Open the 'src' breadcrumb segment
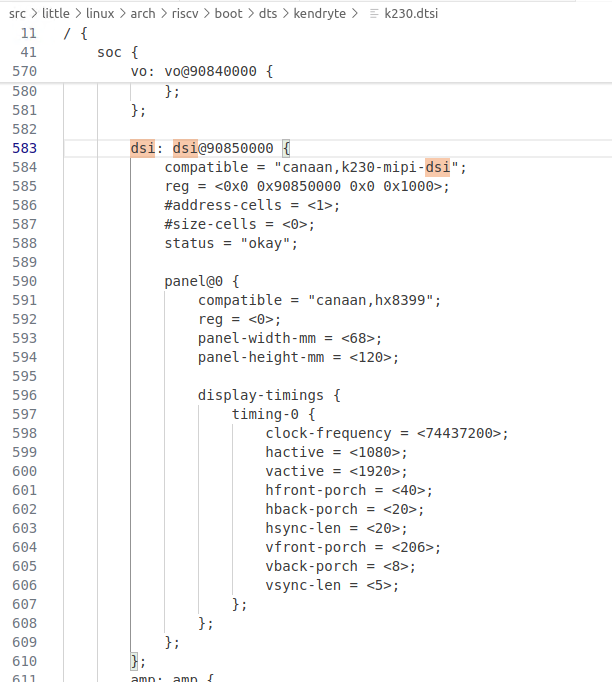The height and width of the screenshot is (682, 612). [x=17, y=14]
